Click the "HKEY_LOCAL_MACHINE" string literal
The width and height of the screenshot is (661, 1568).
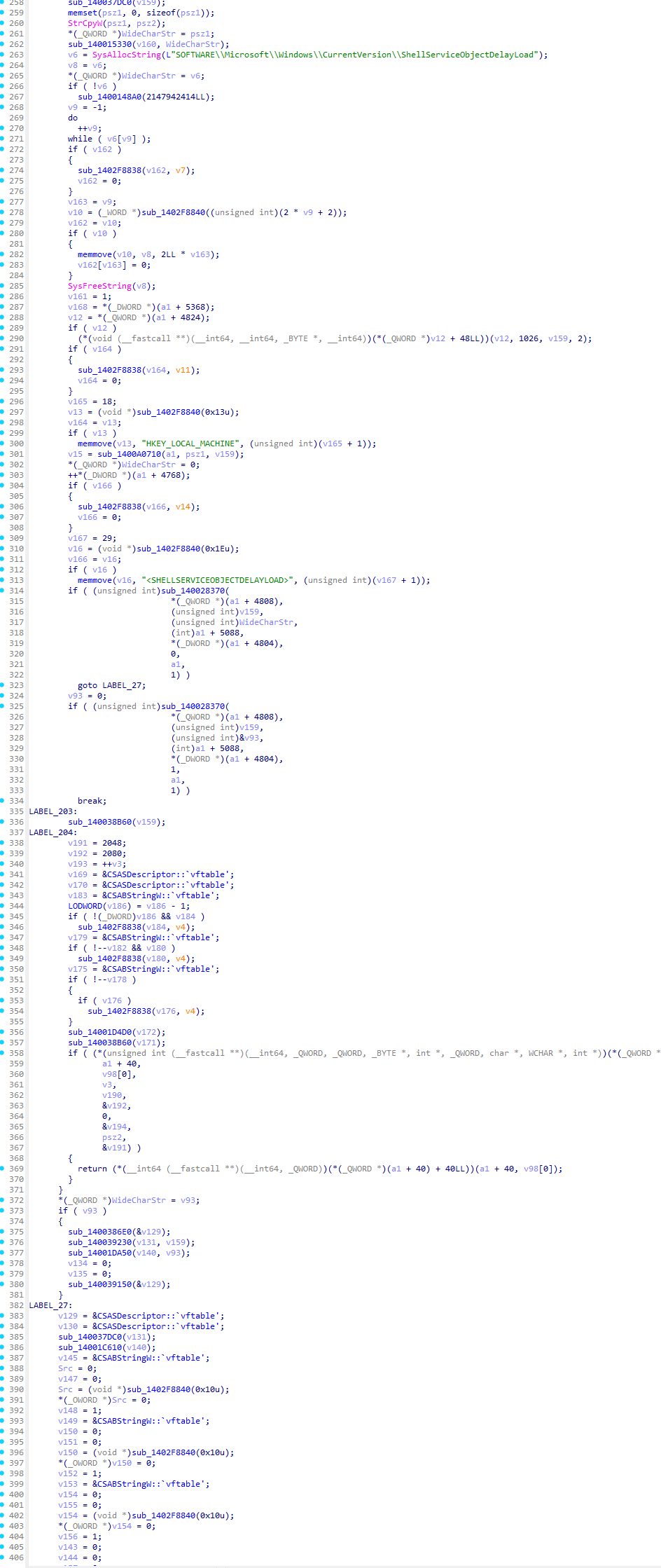point(190,443)
